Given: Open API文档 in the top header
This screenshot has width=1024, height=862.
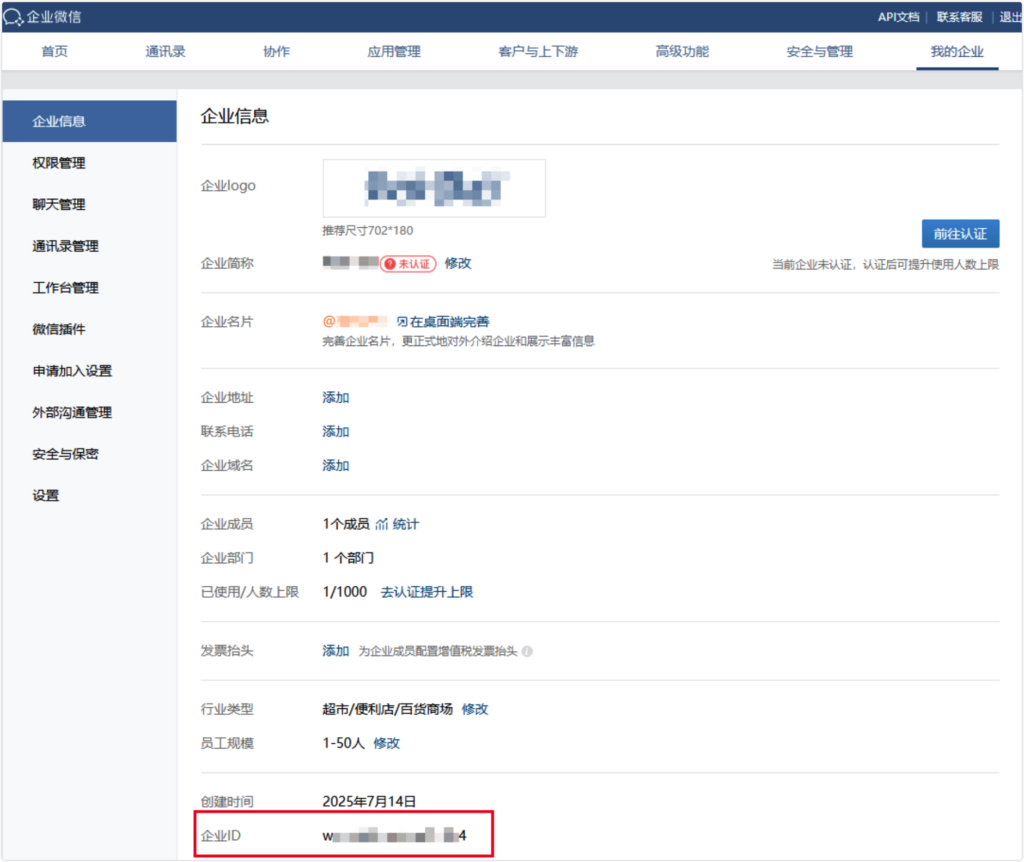Looking at the screenshot, I should (x=898, y=17).
